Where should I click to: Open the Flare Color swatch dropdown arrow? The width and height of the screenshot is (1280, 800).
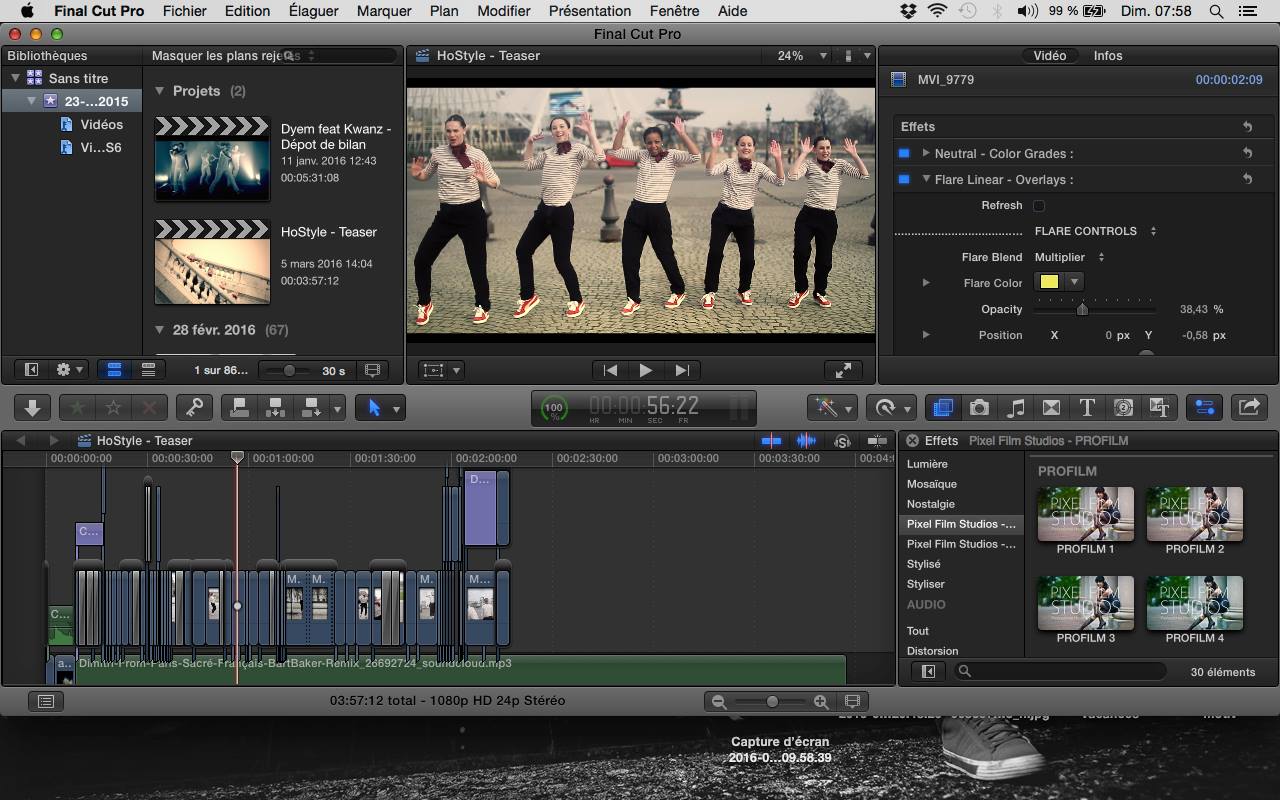[1074, 282]
